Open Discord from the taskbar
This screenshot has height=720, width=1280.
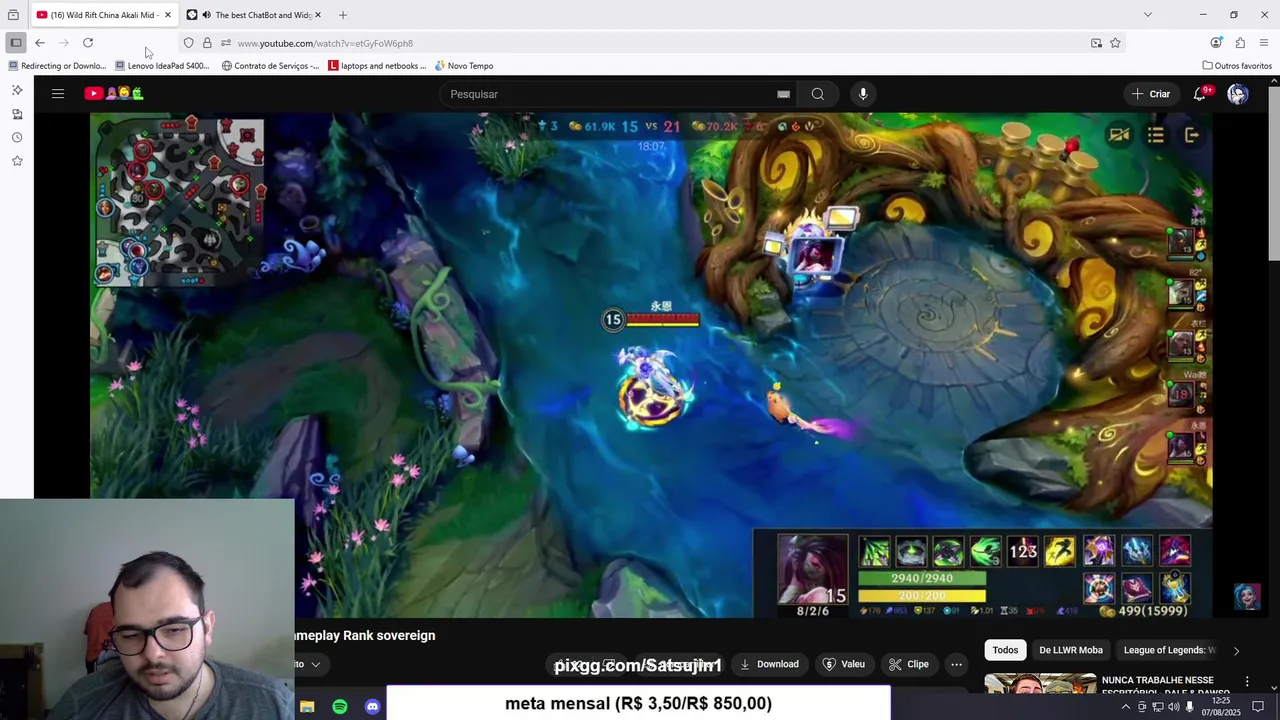tap(372, 707)
